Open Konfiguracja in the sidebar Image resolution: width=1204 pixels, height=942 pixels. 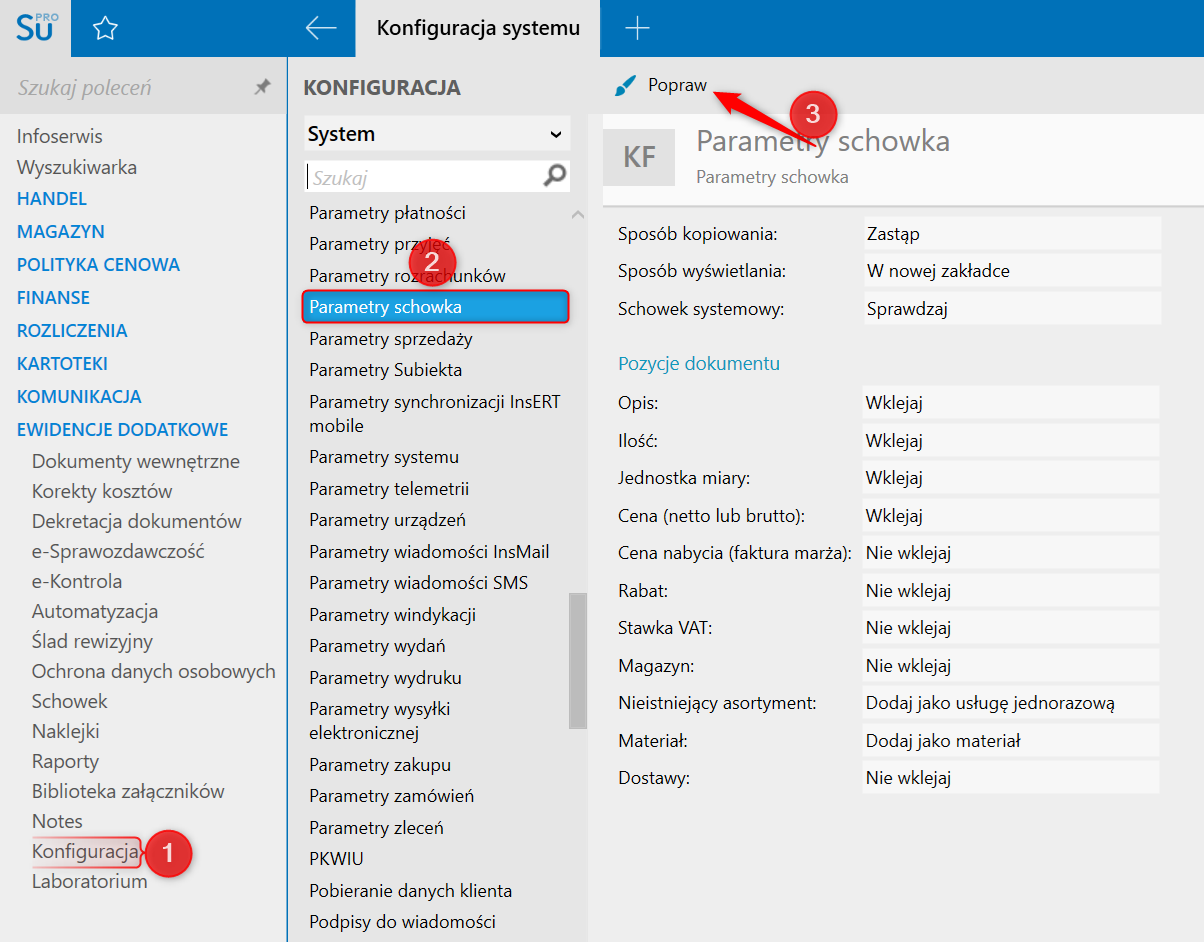point(85,852)
